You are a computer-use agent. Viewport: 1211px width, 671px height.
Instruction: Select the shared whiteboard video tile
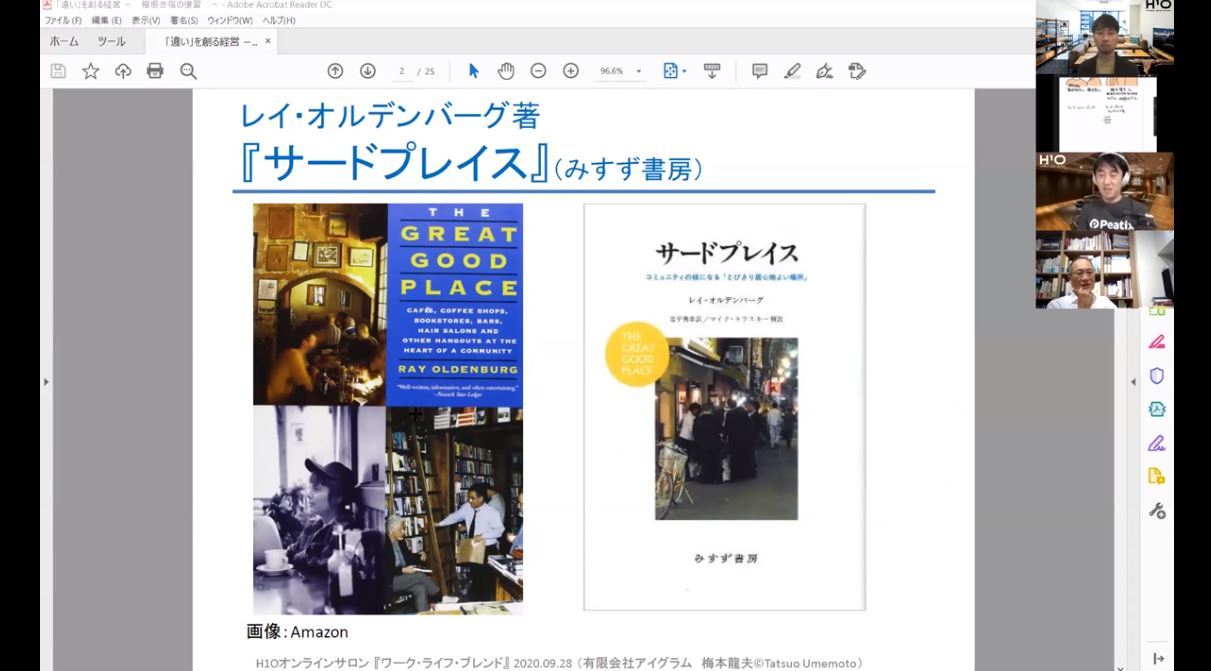coord(1104,114)
